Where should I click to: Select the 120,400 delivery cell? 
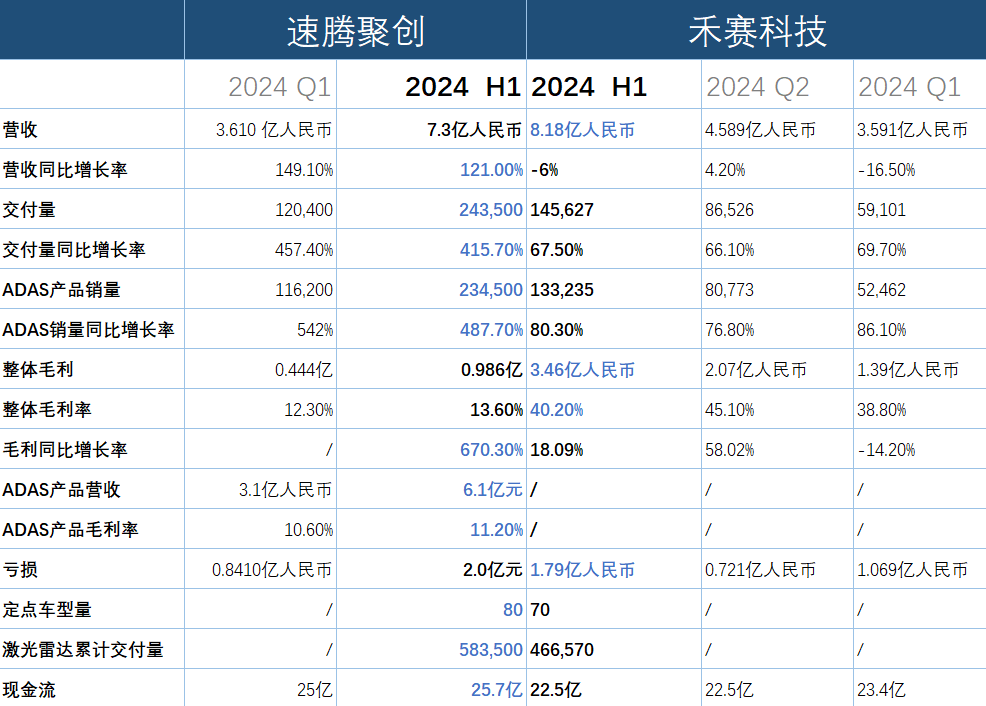260,209
